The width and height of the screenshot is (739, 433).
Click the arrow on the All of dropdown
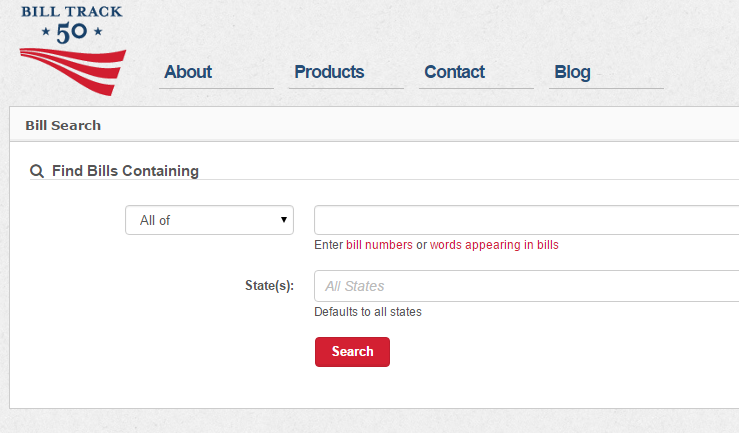click(x=284, y=220)
